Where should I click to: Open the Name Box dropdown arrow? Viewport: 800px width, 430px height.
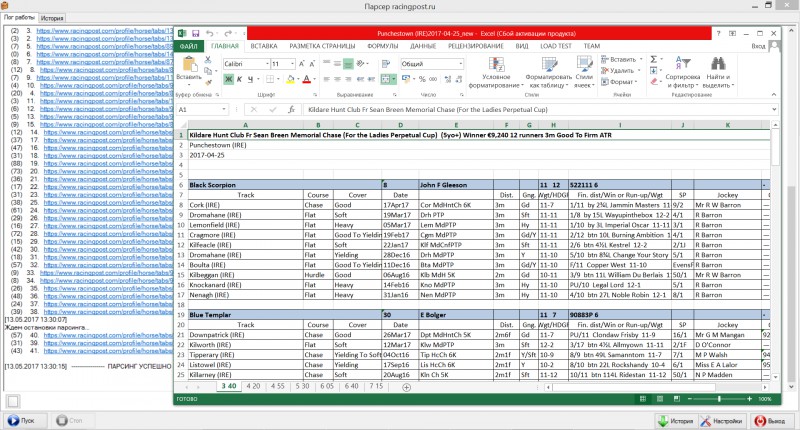pyautogui.click(x=223, y=109)
